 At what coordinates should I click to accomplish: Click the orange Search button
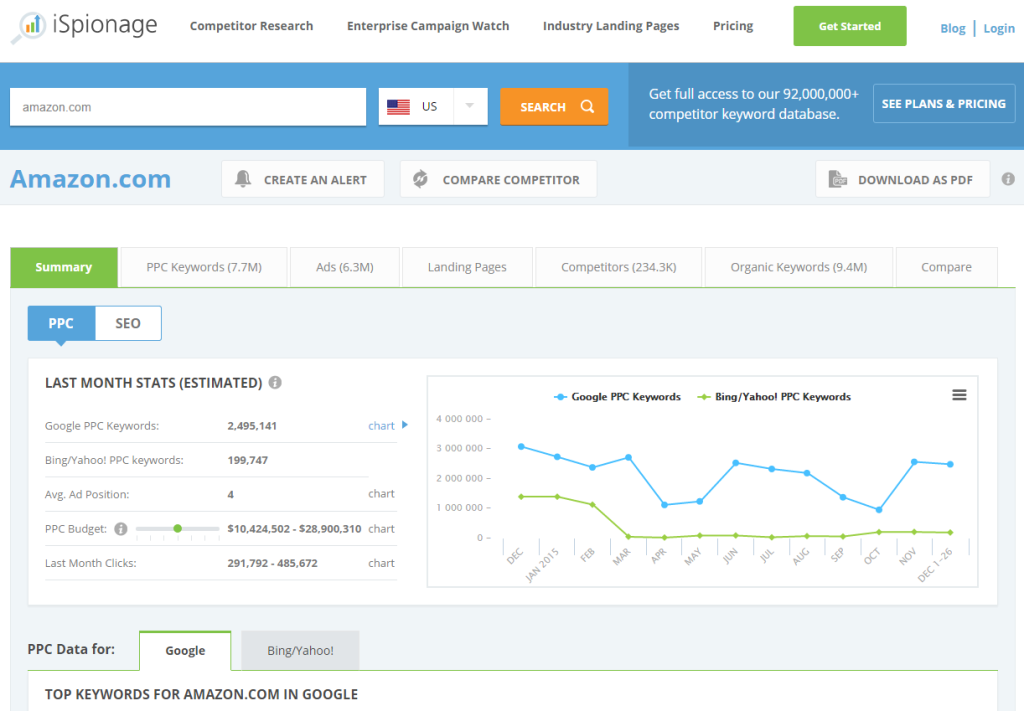pos(554,106)
